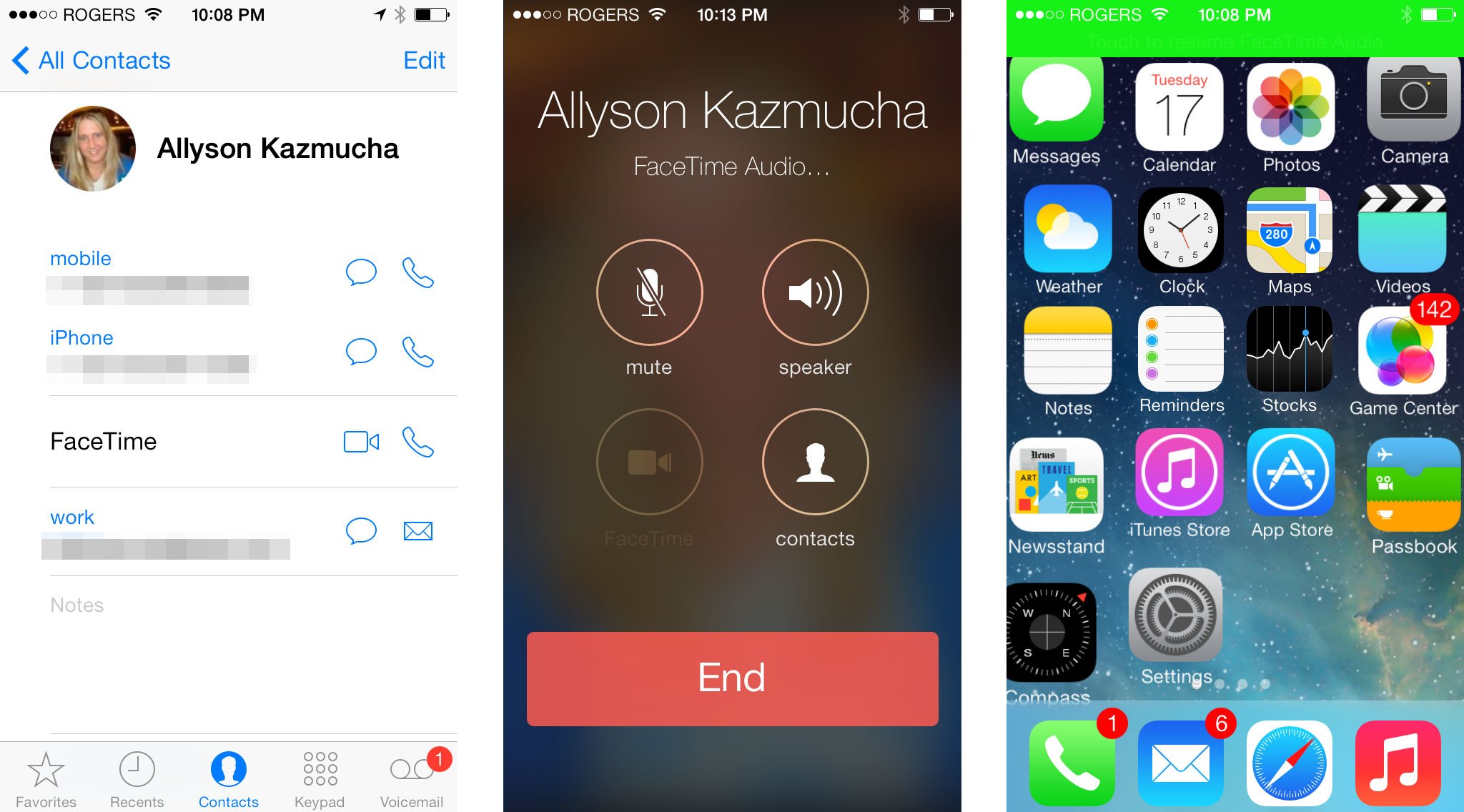This screenshot has height=812, width=1464.
Task: Tap Edit on Allyson Kazmucha contact
Action: 424,60
